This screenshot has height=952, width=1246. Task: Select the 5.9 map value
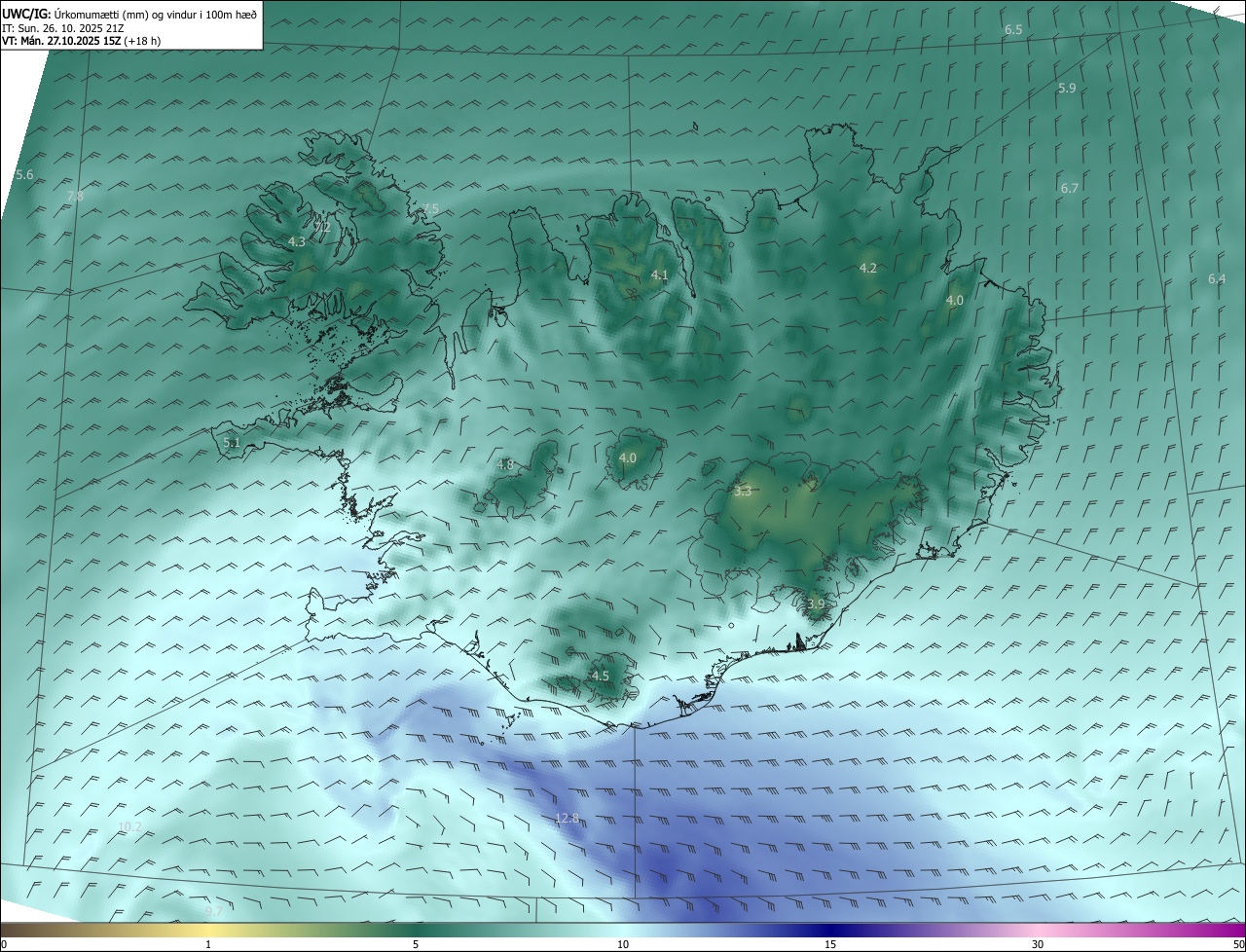(x=1067, y=89)
